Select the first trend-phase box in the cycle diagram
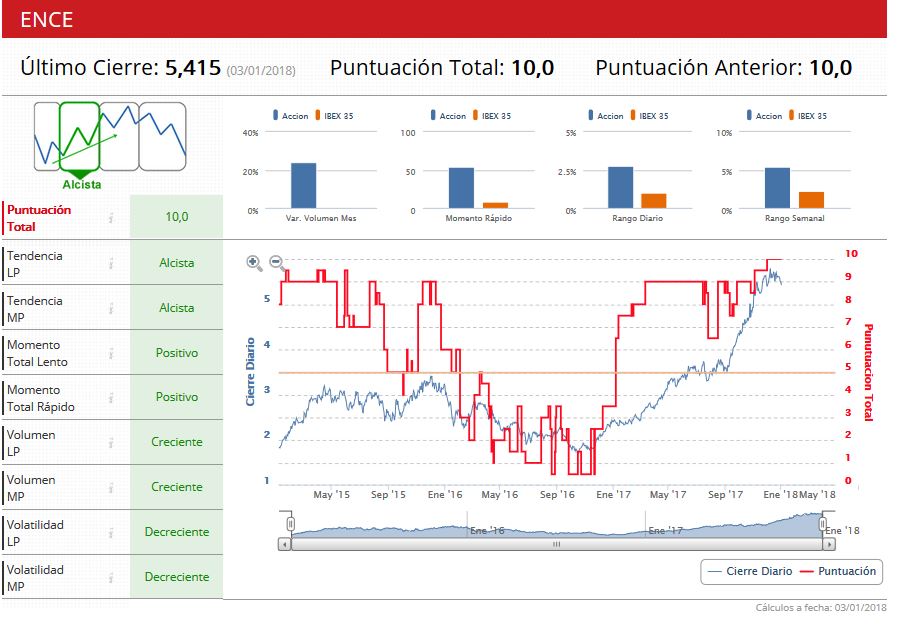Viewport: 899px width, 626px height. coord(47,136)
